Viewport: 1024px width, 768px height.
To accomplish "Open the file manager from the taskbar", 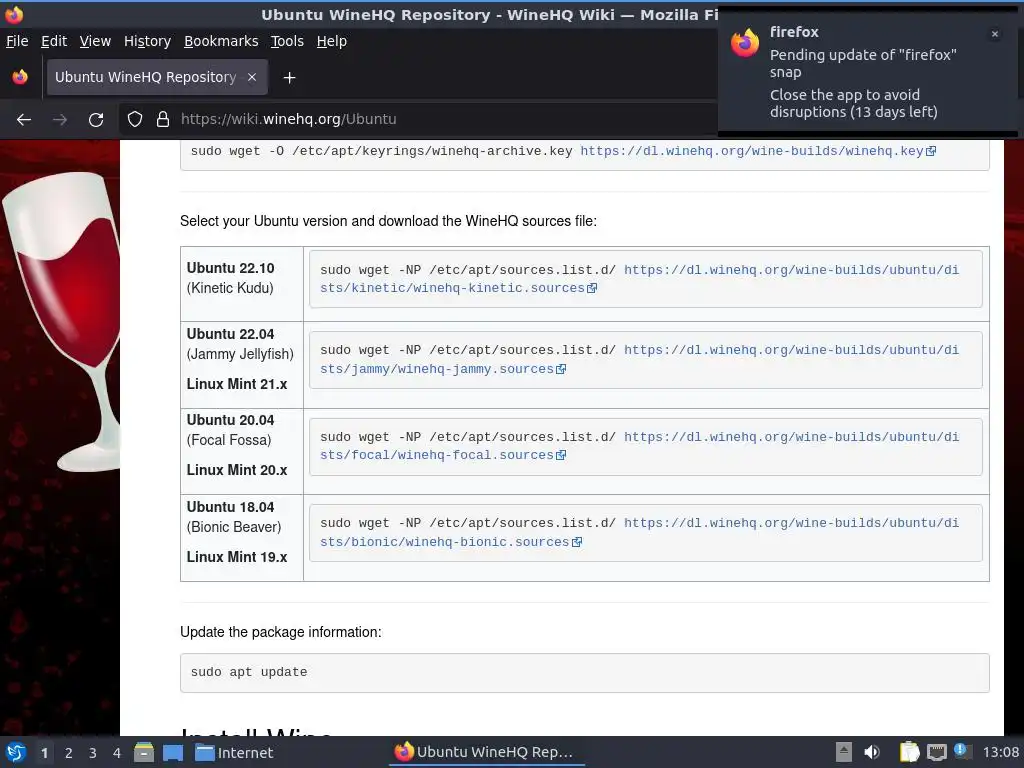I will point(144,753).
